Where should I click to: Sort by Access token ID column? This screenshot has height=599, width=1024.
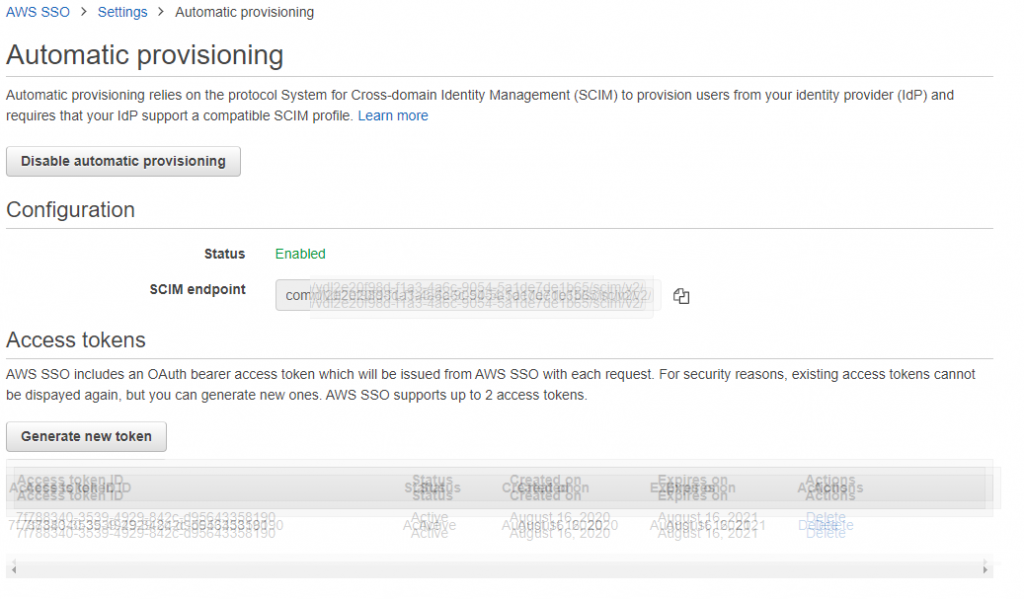point(70,488)
